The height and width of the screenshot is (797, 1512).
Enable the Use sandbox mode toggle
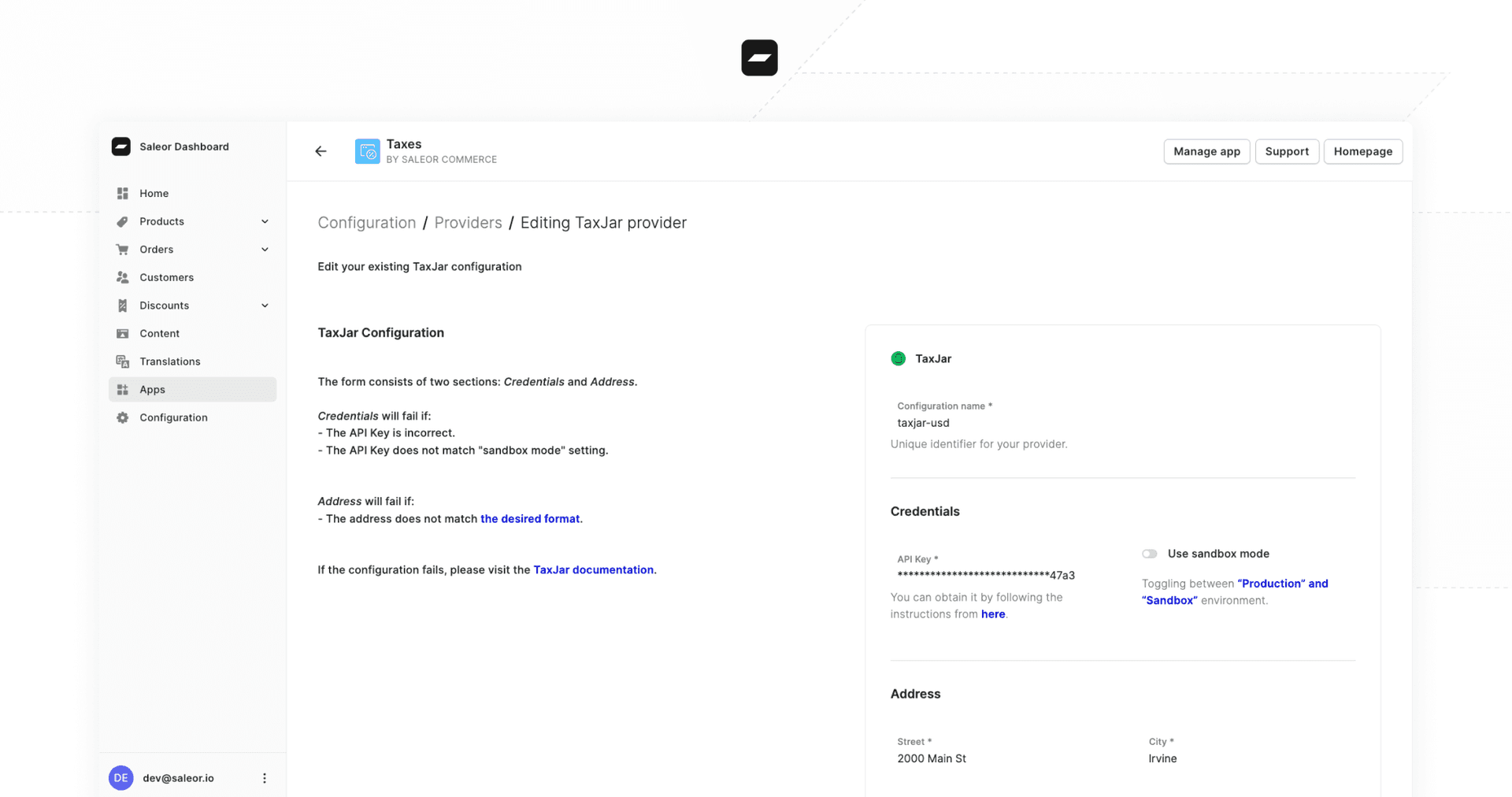[1150, 554]
